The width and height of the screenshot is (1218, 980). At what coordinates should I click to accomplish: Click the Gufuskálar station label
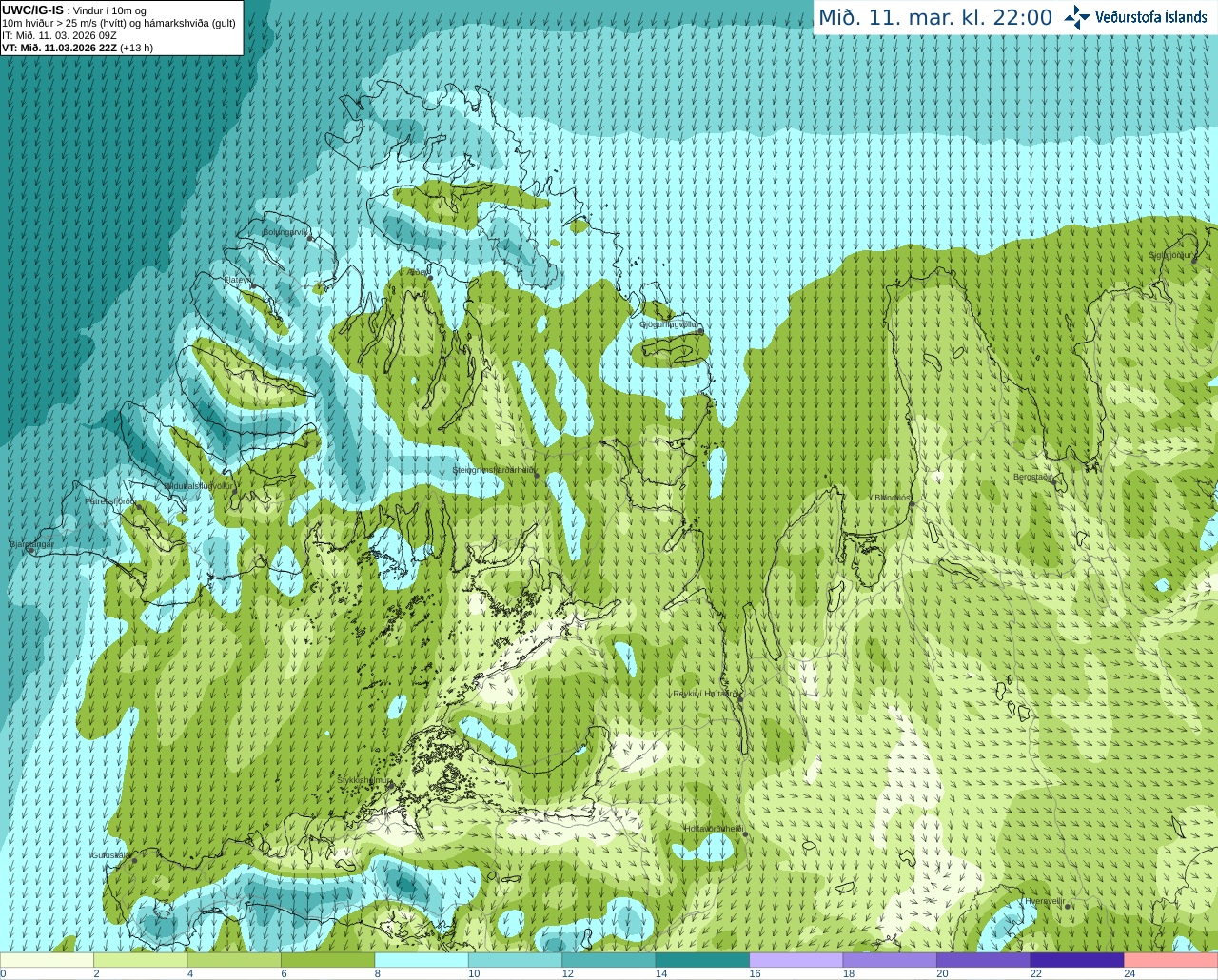point(110,855)
